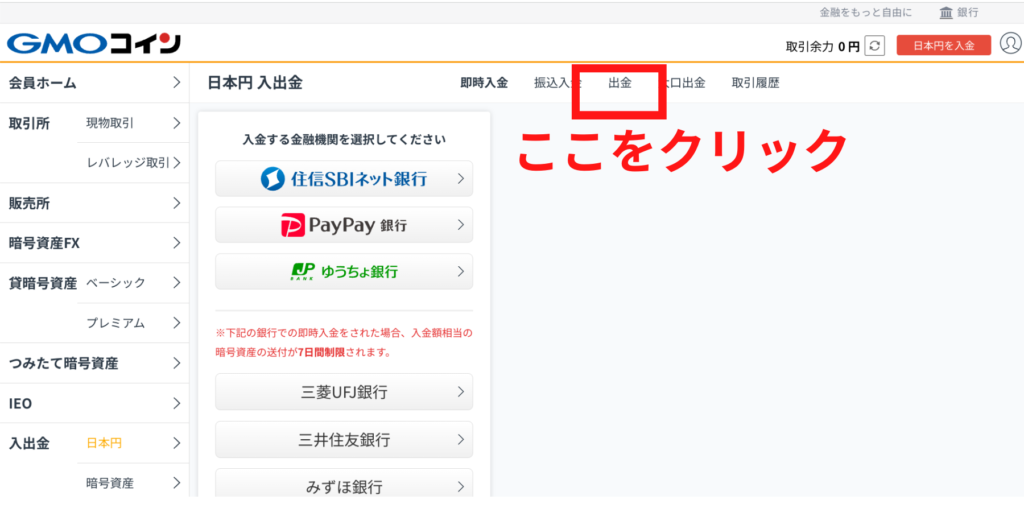Click the 取引所 sidebar section label
The image size is (1024, 512).
click(x=29, y=123)
